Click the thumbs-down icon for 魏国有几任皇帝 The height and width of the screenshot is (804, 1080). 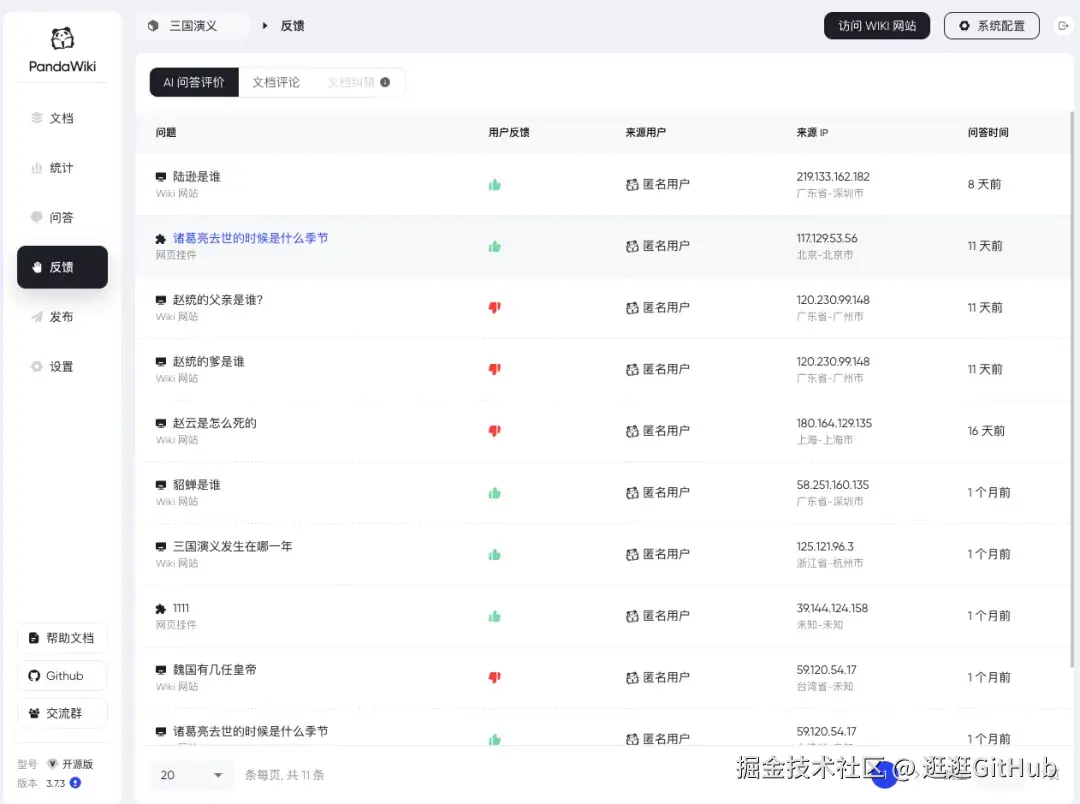(x=494, y=677)
